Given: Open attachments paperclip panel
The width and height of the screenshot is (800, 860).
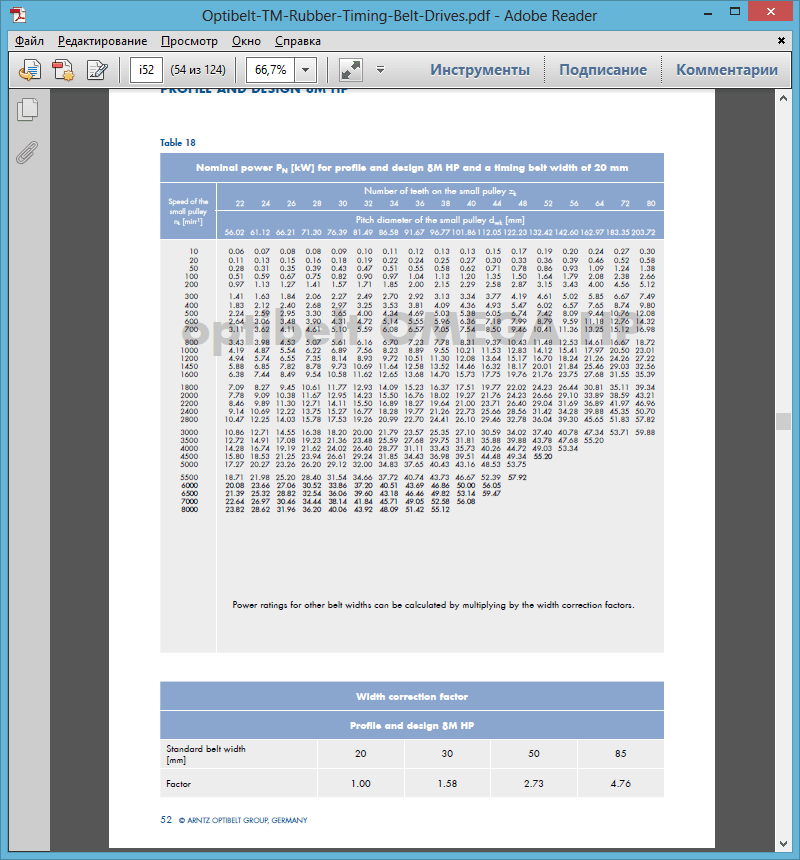Looking at the screenshot, I should (27, 153).
